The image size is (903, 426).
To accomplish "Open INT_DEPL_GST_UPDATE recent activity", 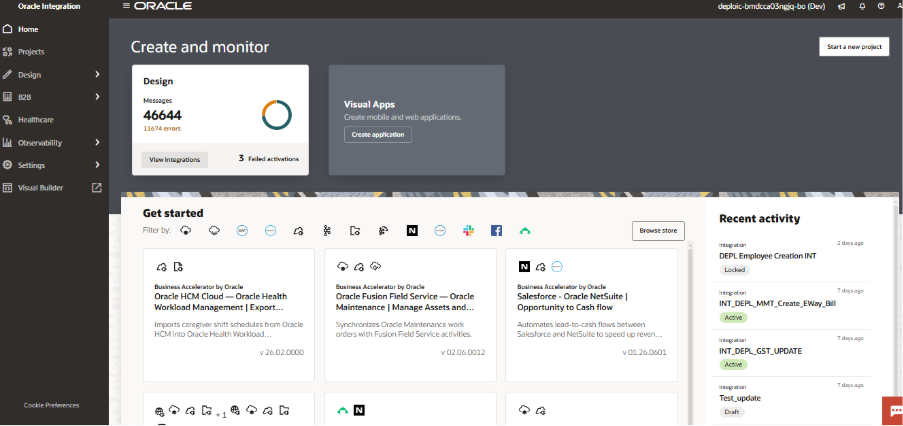I will [761, 351].
